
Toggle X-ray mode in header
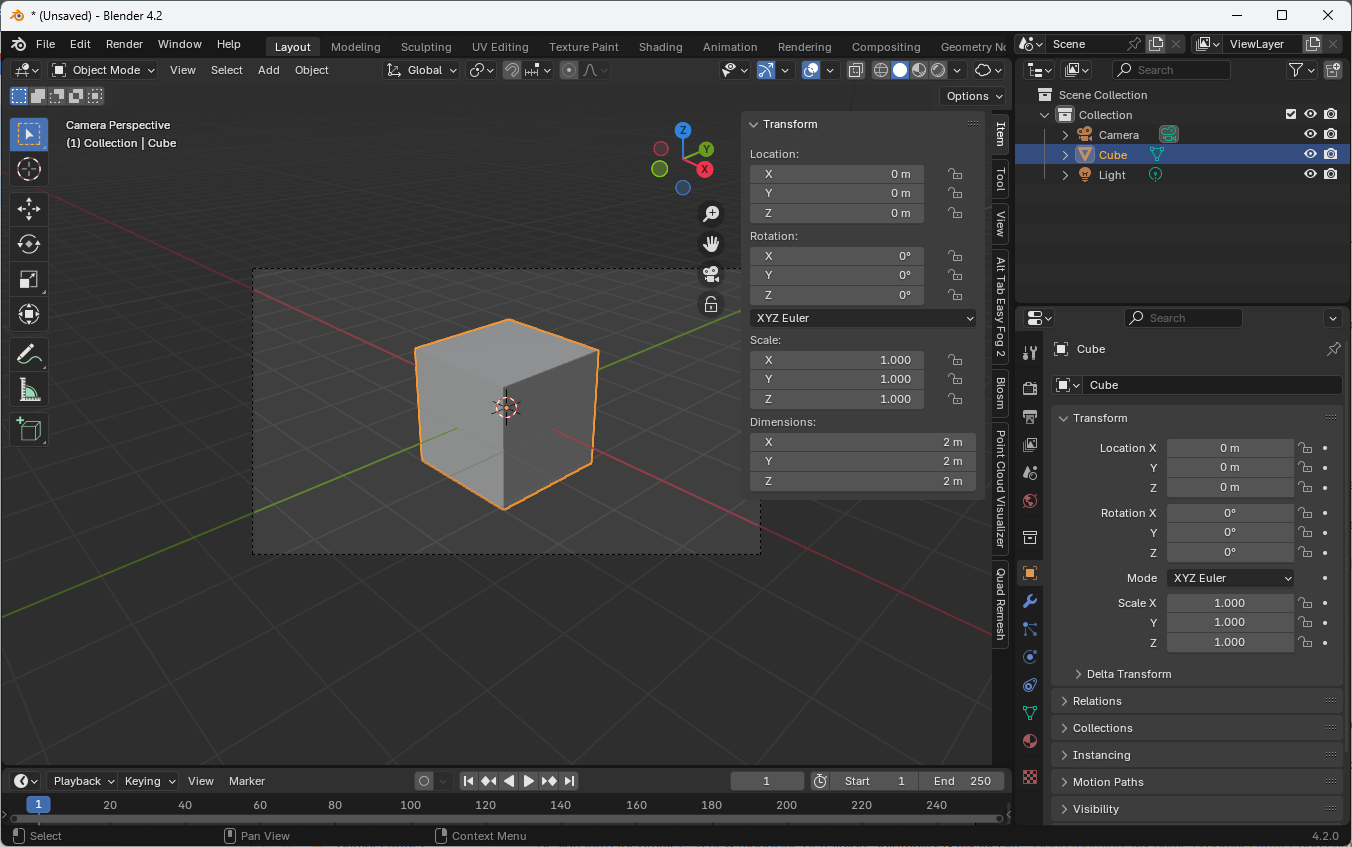pos(856,70)
